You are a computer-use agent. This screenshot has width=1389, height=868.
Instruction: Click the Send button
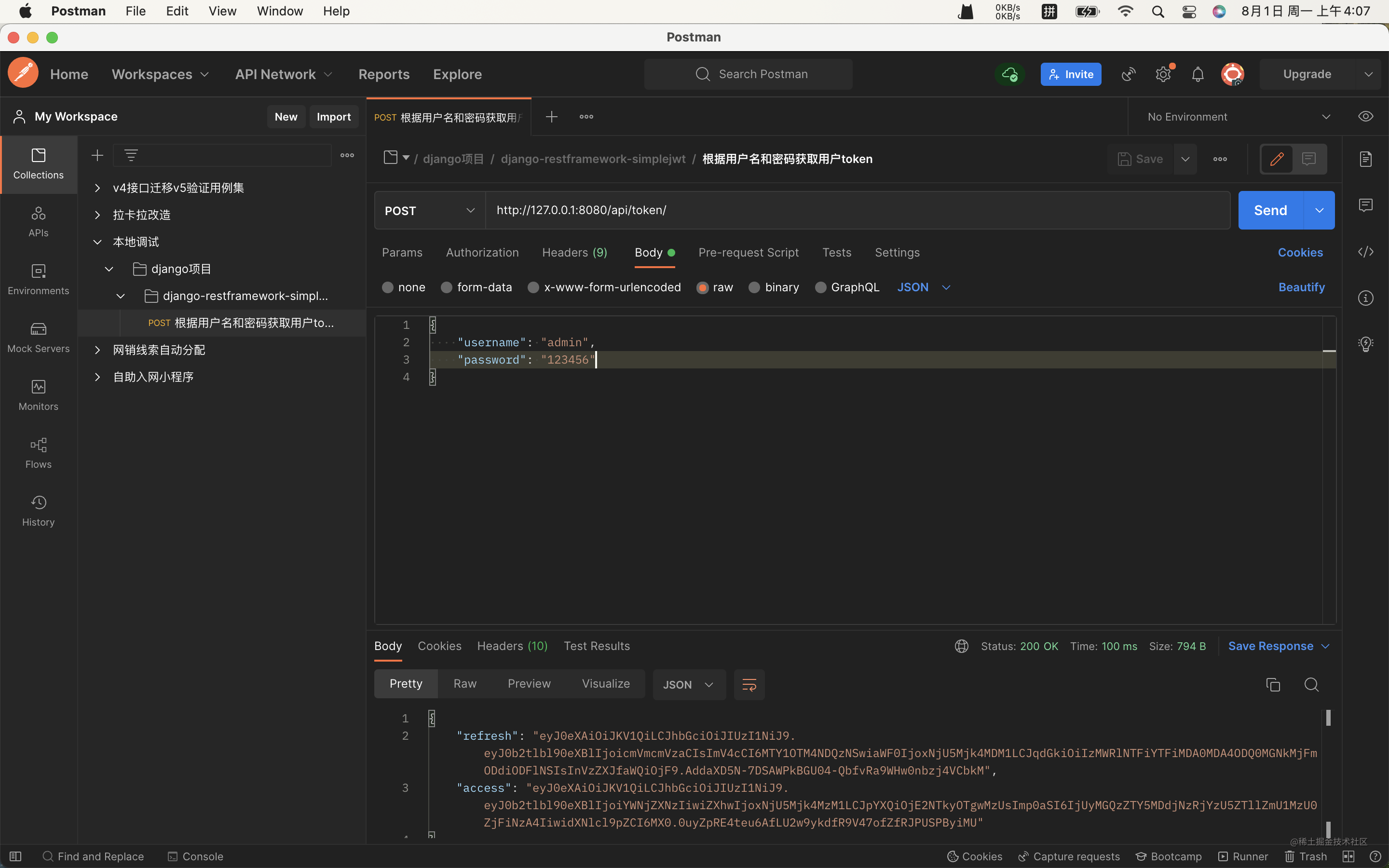click(x=1269, y=210)
